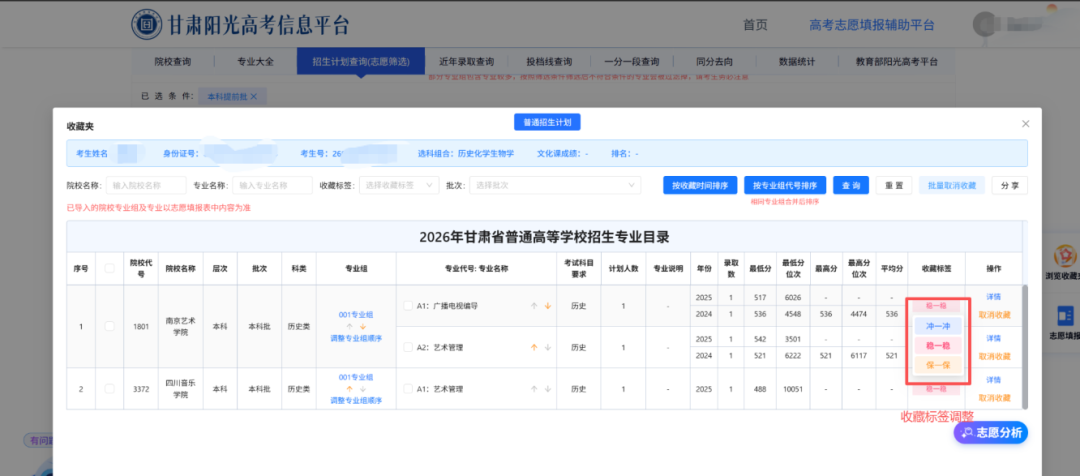Select the 招生计划查询(志愿筛选) tab
This screenshot has height=476, width=1080.
tap(361, 61)
